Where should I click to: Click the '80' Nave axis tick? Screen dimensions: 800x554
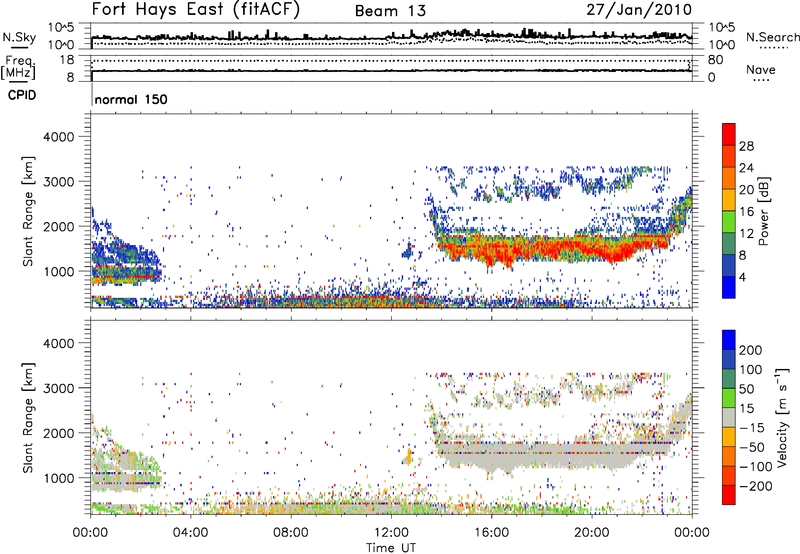tap(715, 60)
